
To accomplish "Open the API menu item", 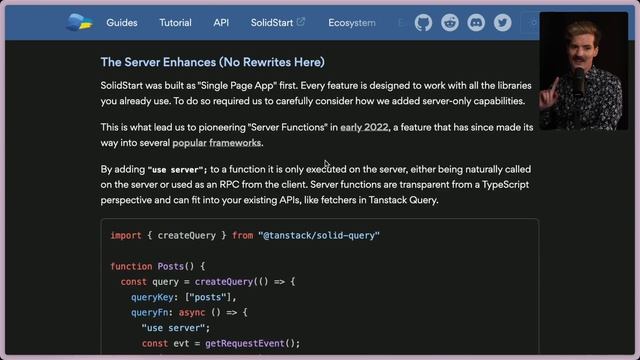I will point(221,23).
